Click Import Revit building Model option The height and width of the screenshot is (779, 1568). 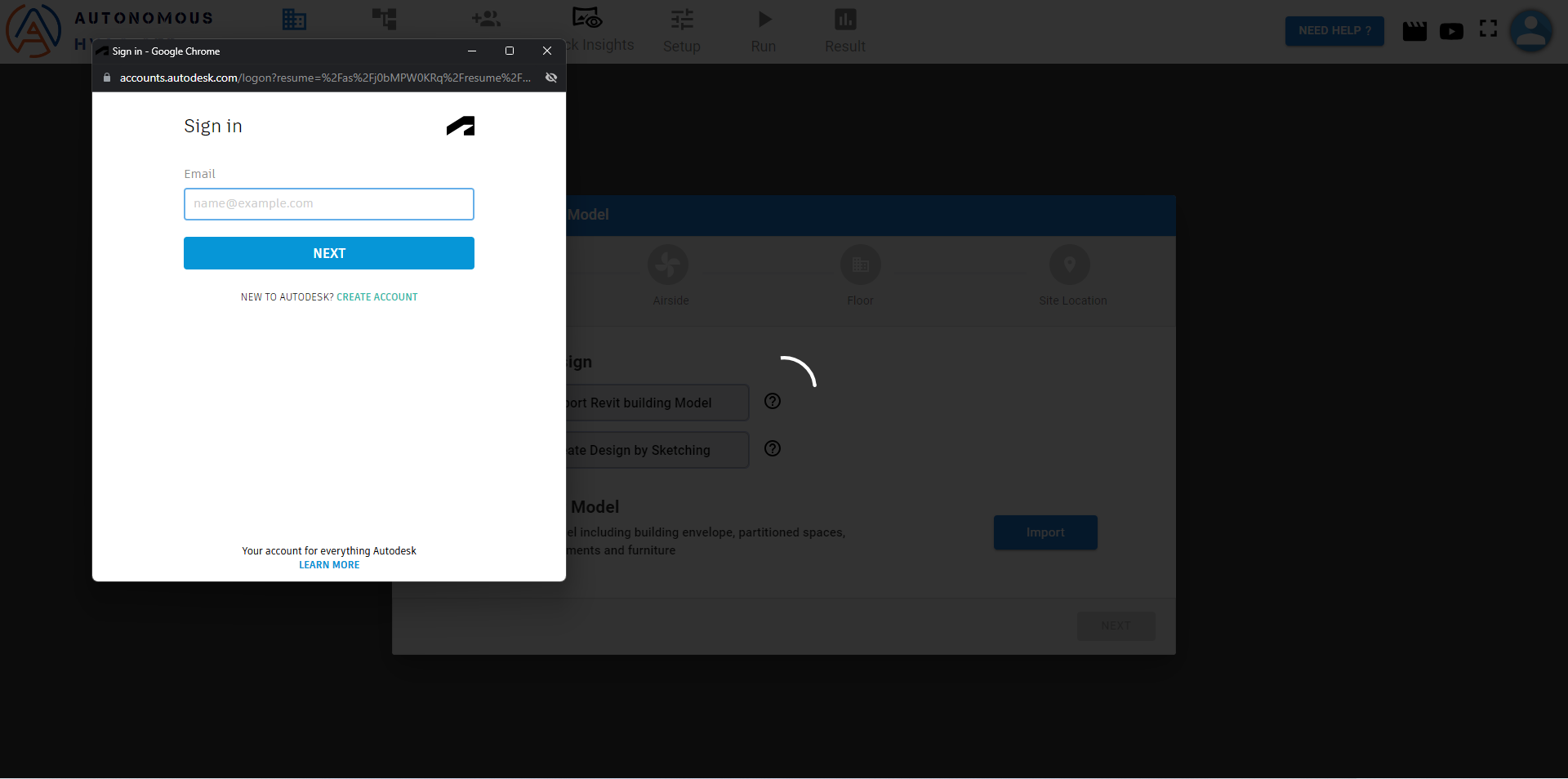[657, 403]
